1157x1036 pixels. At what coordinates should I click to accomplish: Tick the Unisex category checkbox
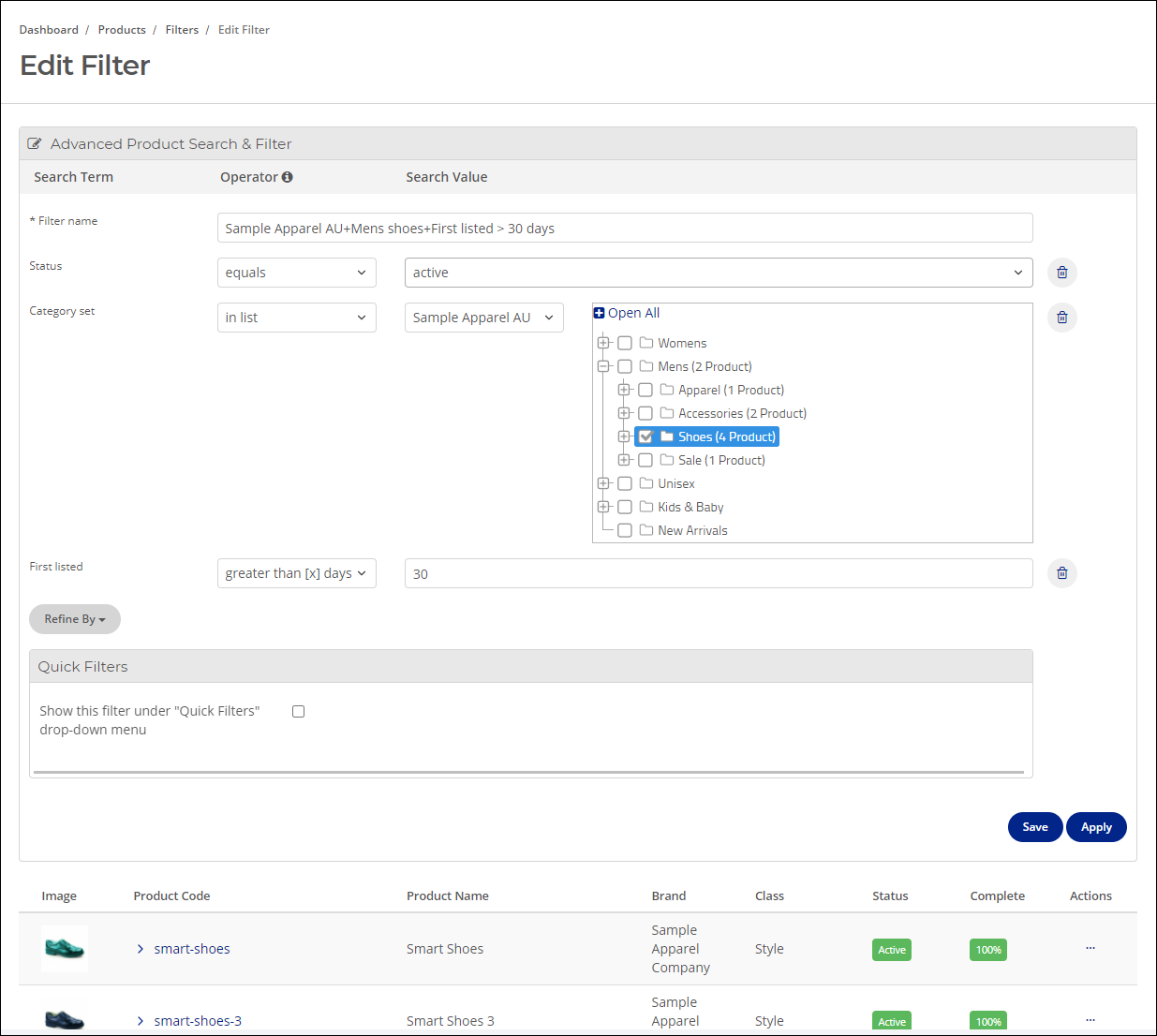[625, 483]
